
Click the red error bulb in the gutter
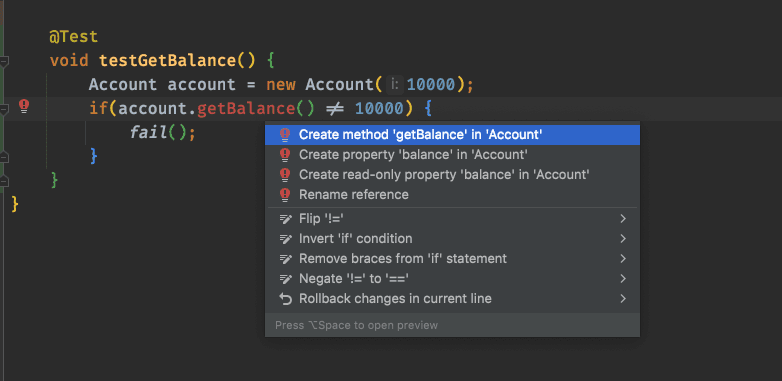pos(24,106)
